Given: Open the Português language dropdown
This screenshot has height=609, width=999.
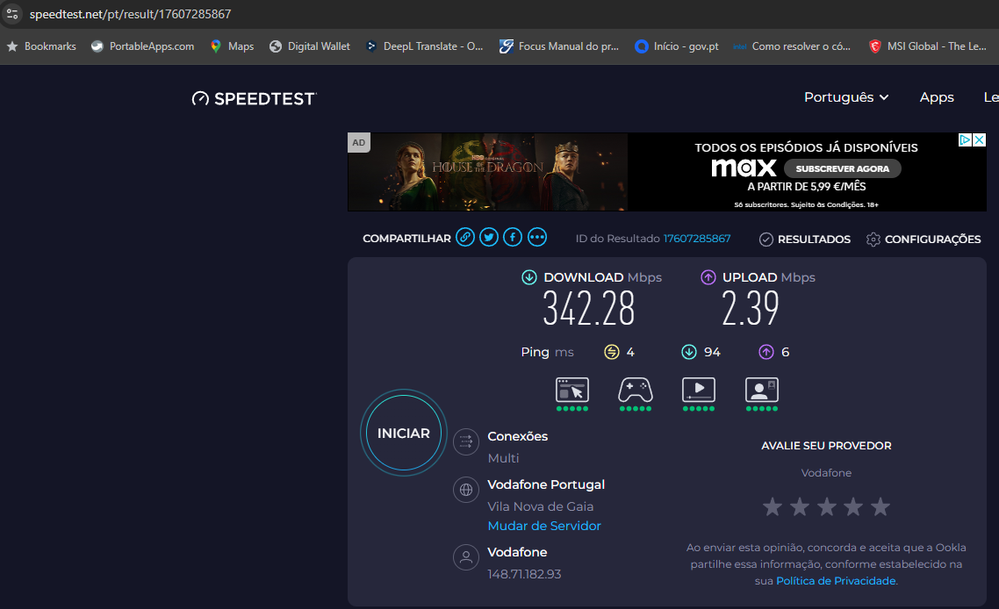Looking at the screenshot, I should pos(845,97).
